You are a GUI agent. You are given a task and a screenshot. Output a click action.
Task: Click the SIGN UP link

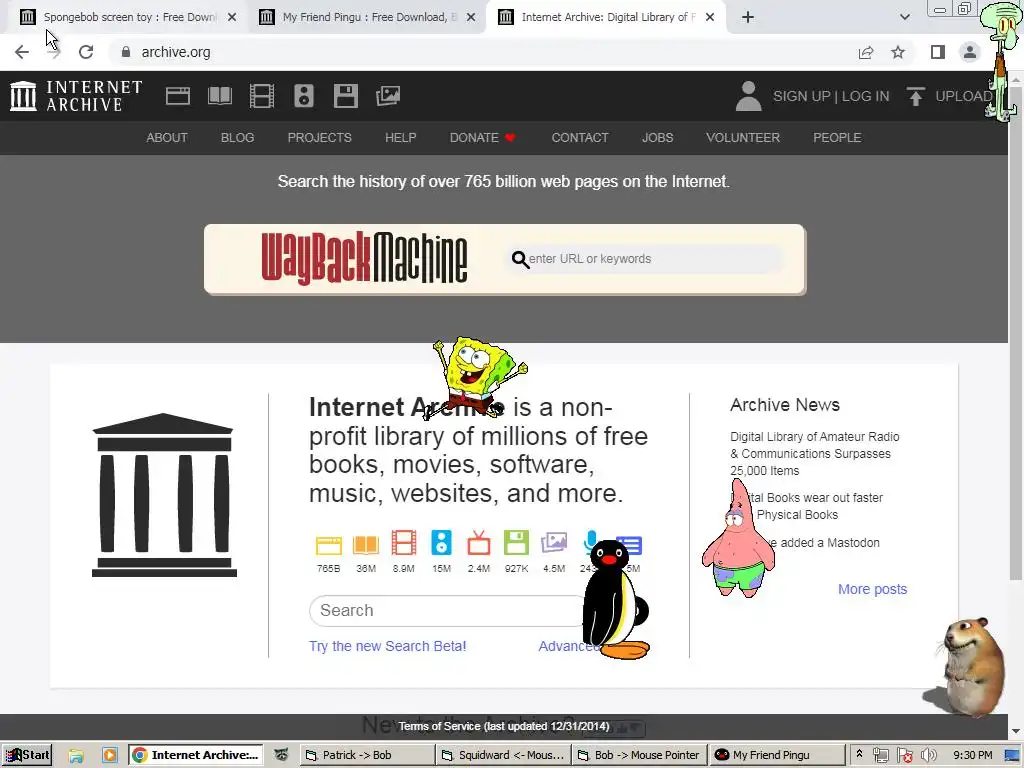802,96
